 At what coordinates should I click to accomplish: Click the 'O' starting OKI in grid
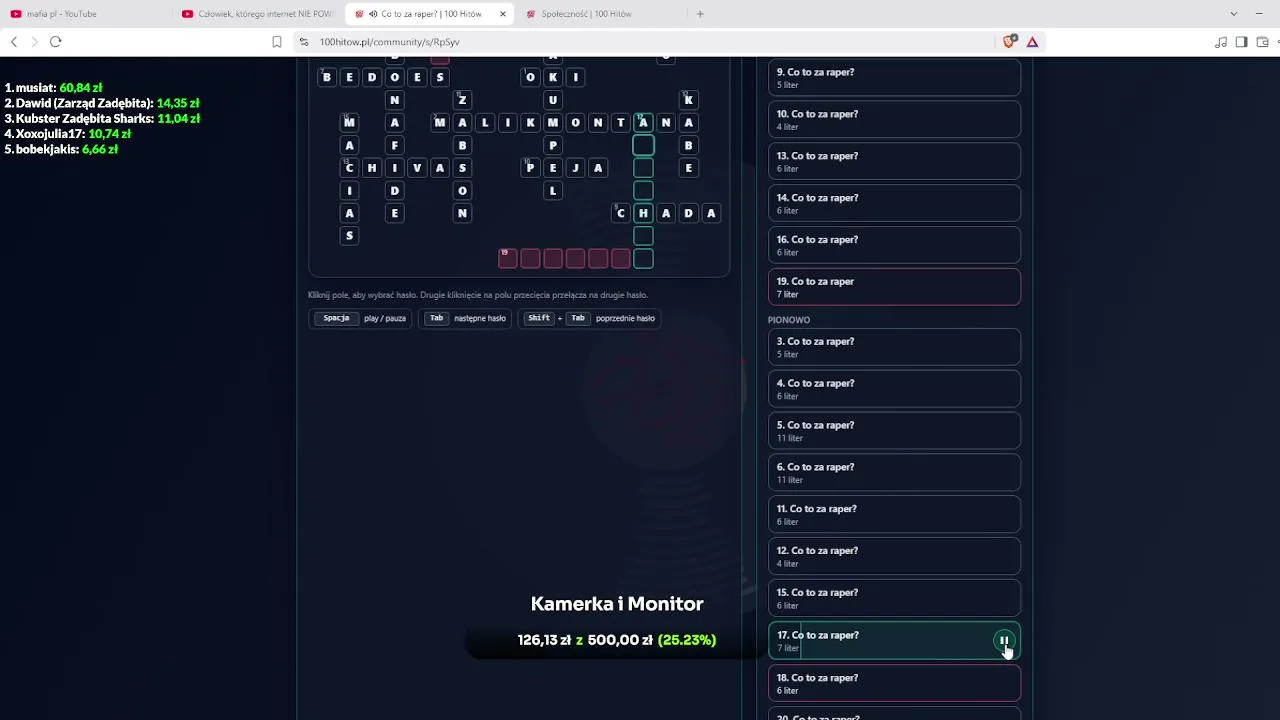[530, 77]
